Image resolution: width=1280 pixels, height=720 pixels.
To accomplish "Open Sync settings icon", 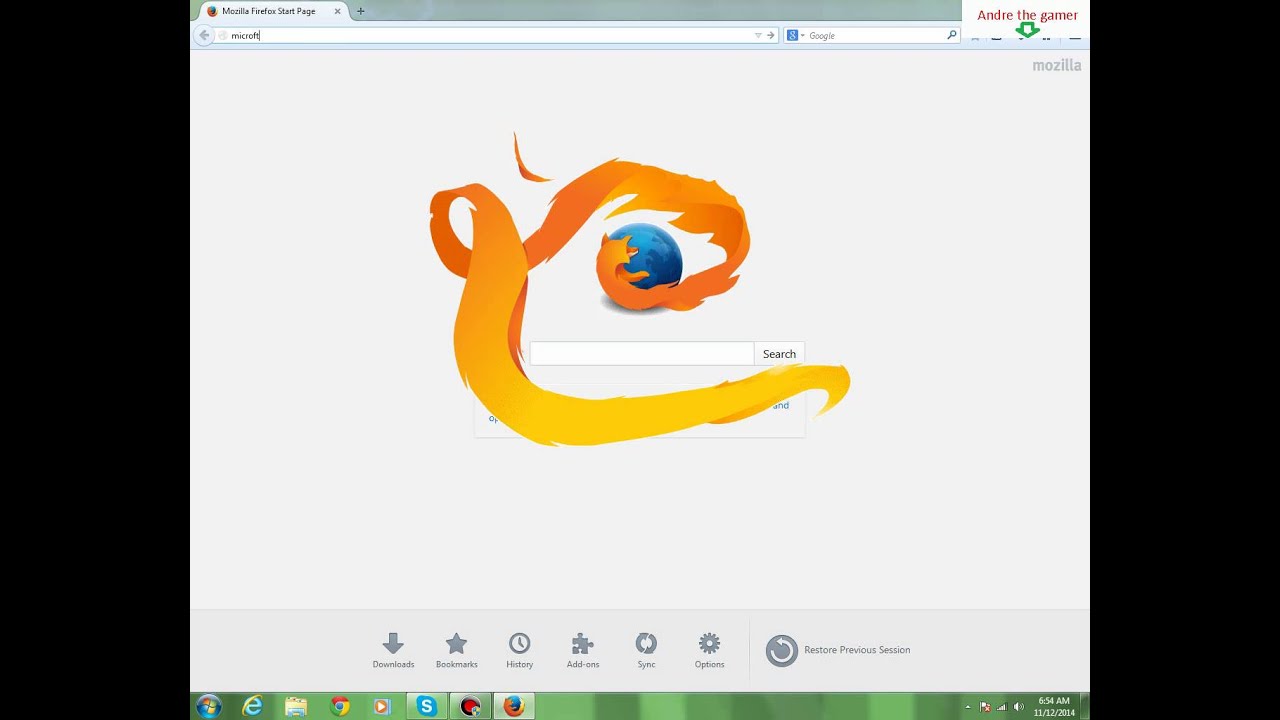I will point(646,650).
